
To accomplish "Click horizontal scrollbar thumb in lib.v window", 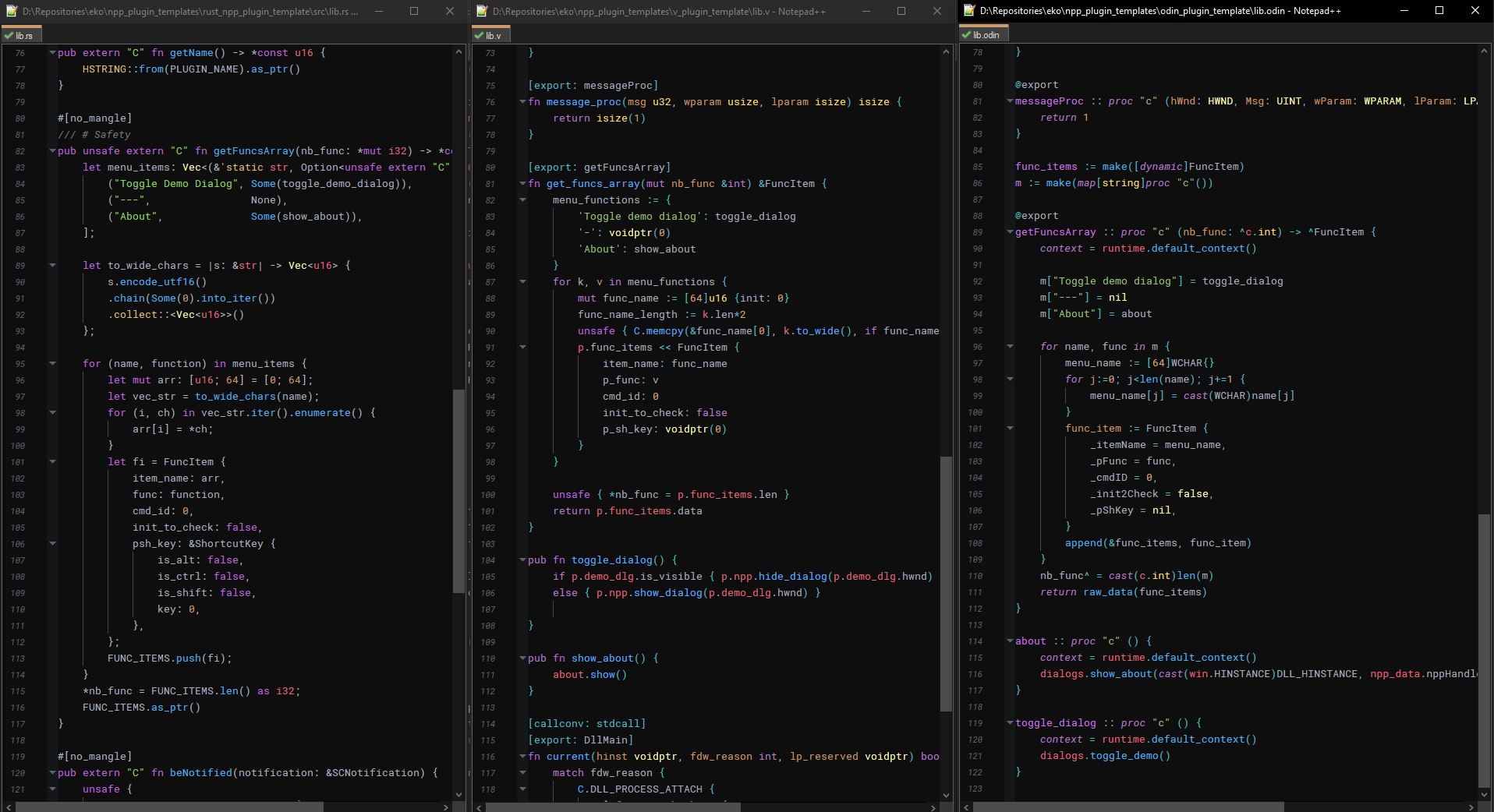I will tap(613, 807).
